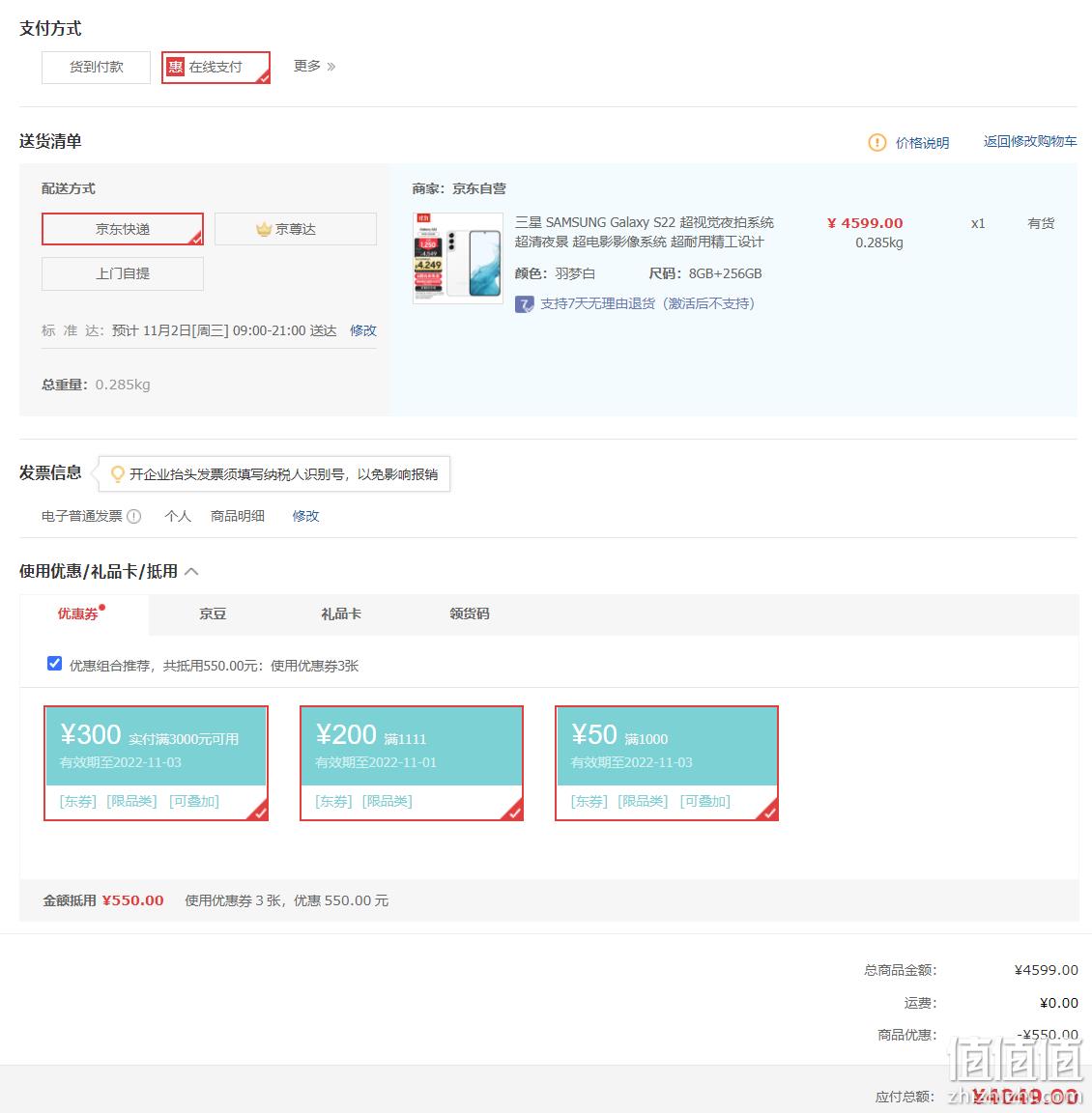Click the crown icon on 京尊达

pos(264,229)
